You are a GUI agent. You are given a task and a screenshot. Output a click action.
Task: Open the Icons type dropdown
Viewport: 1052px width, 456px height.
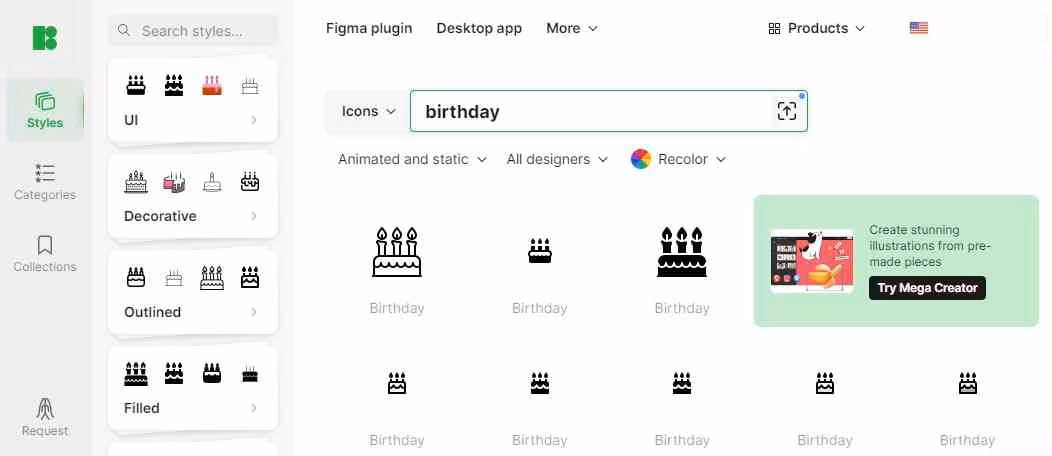368,112
